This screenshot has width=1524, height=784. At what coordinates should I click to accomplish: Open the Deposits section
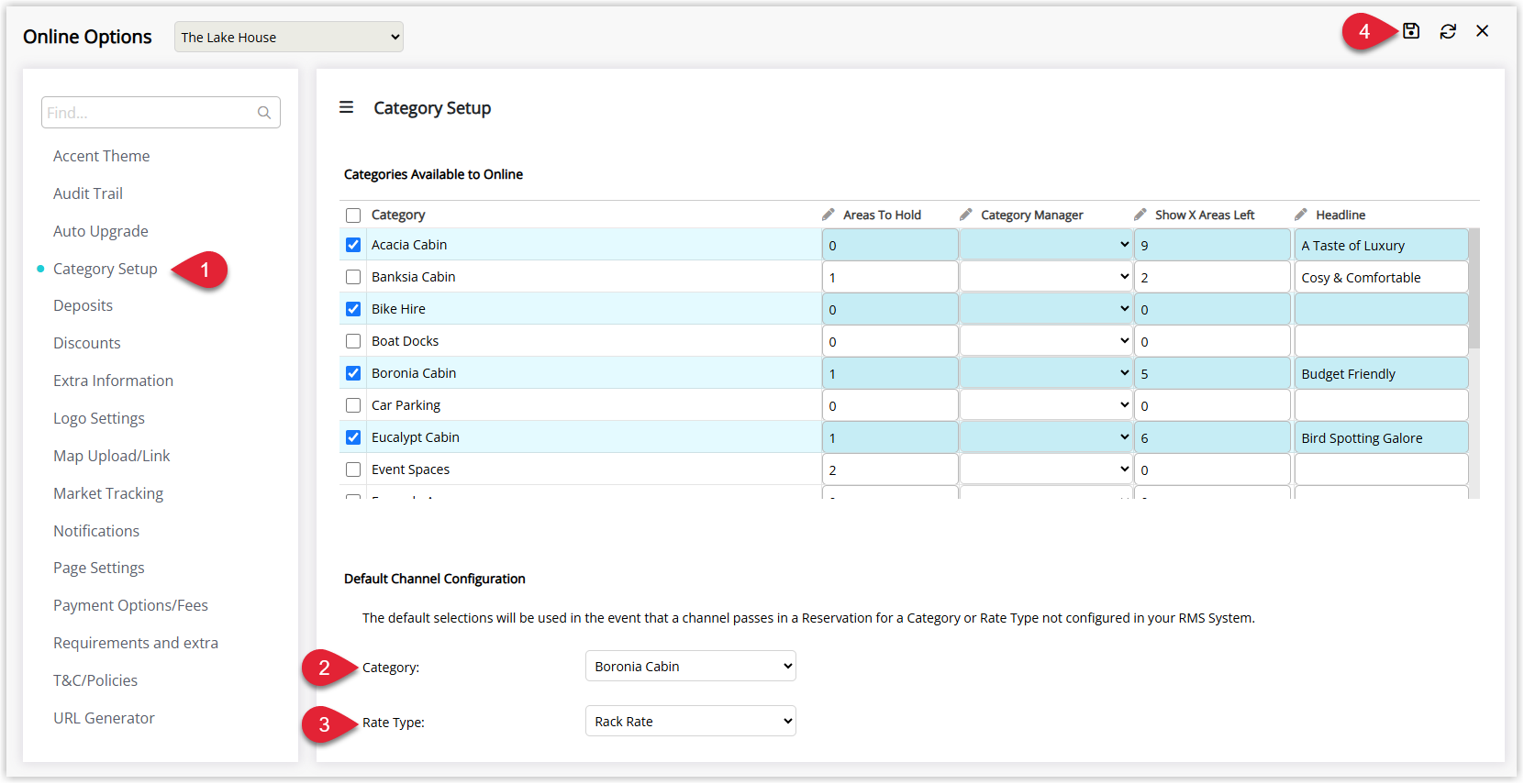83,305
